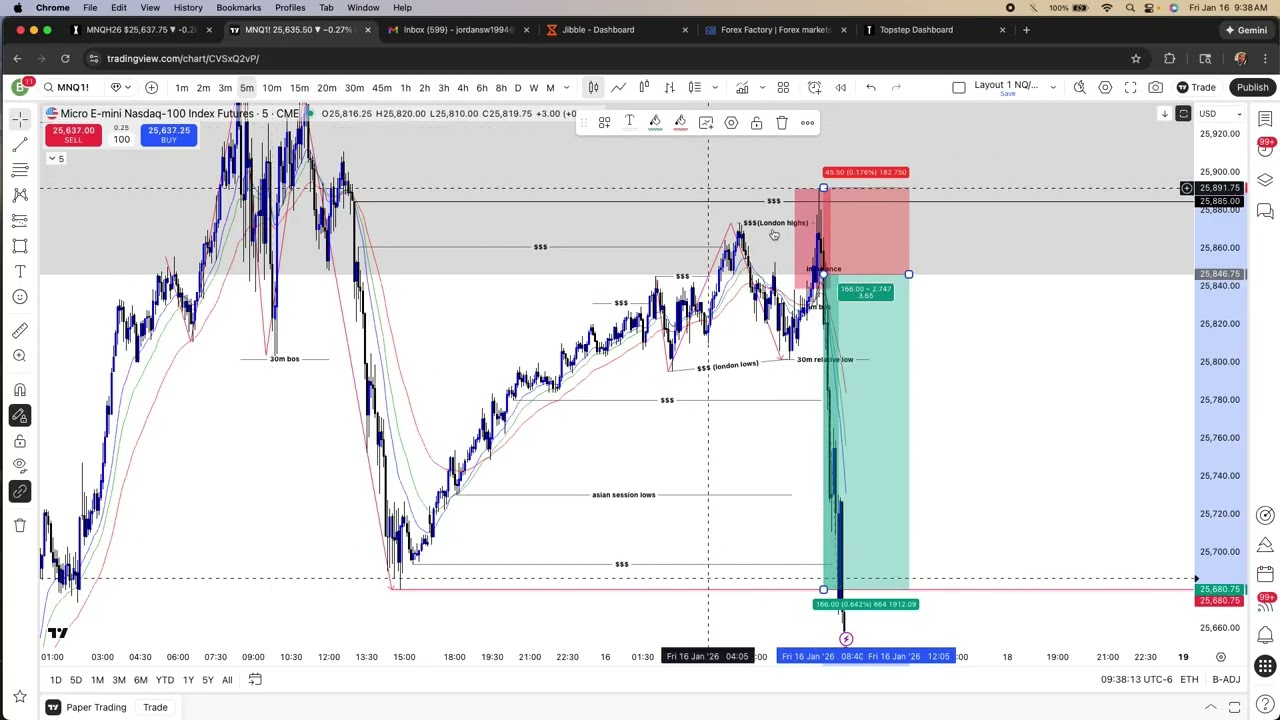The height and width of the screenshot is (720, 1280).
Task: Toggle lock all drawings in left toolbar
Action: click(x=20, y=441)
